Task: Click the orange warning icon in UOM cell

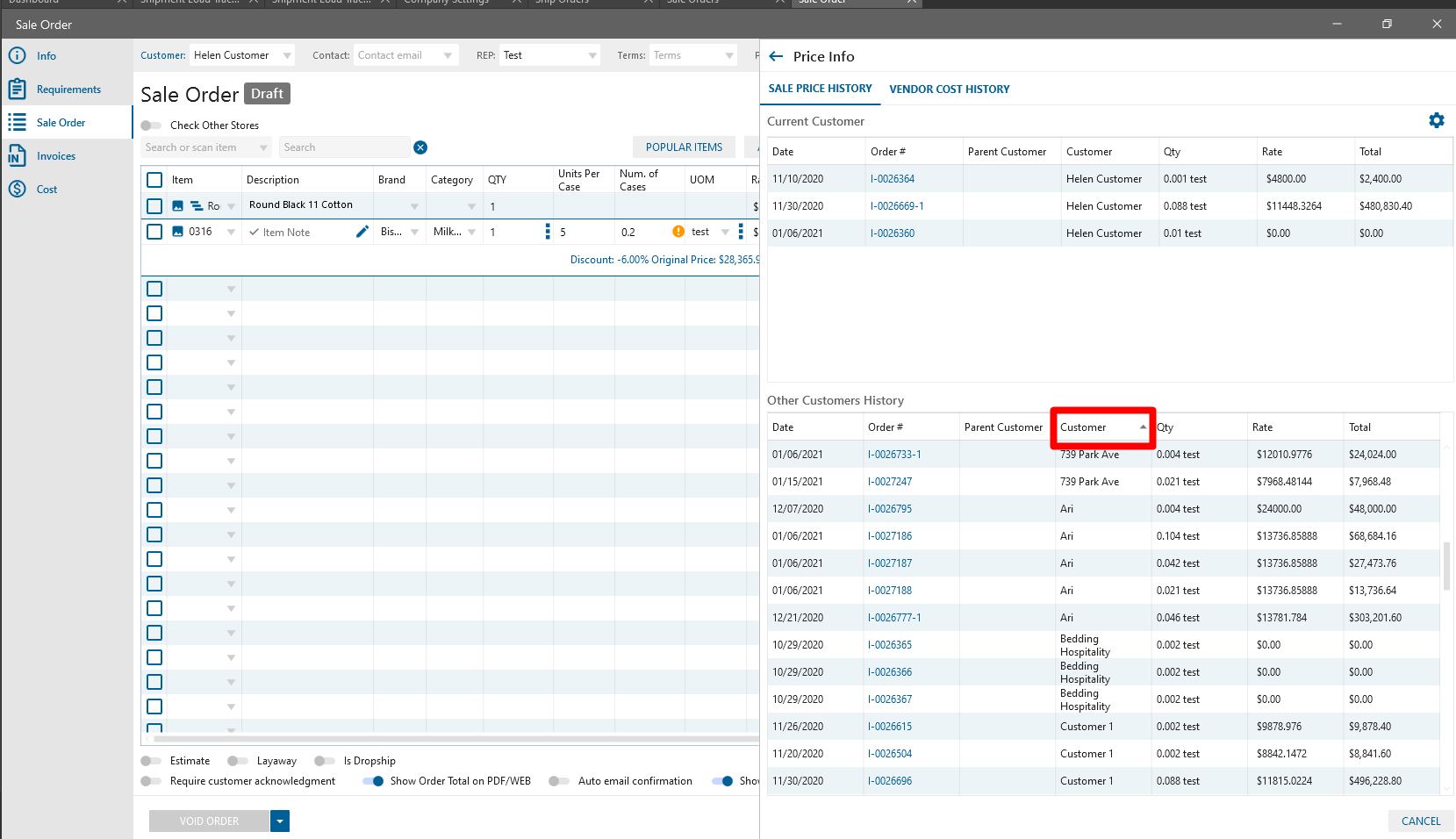Action: coord(678,232)
